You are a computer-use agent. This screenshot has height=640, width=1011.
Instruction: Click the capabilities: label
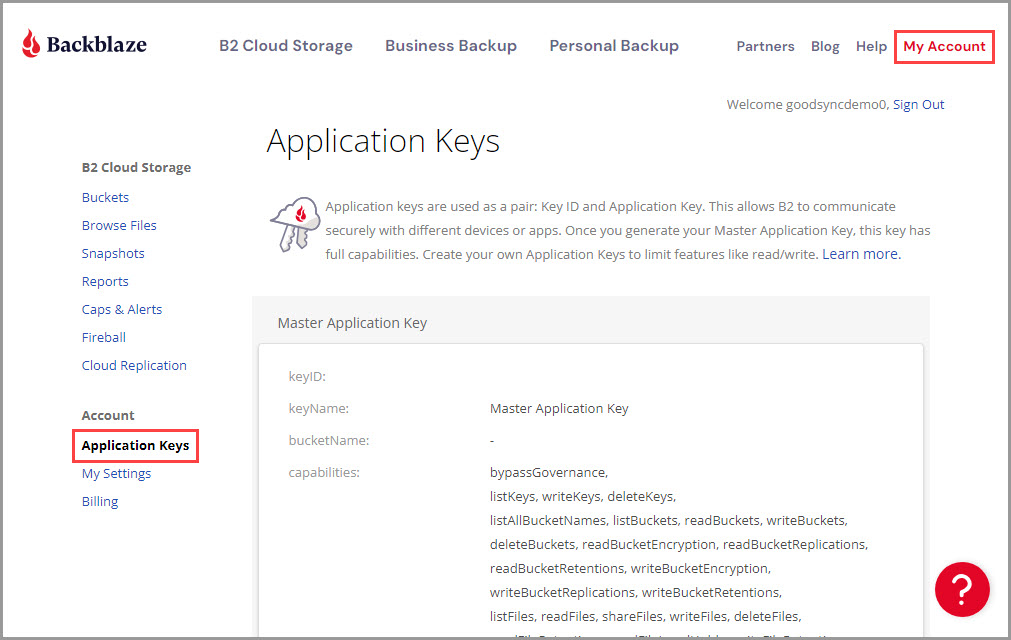324,472
